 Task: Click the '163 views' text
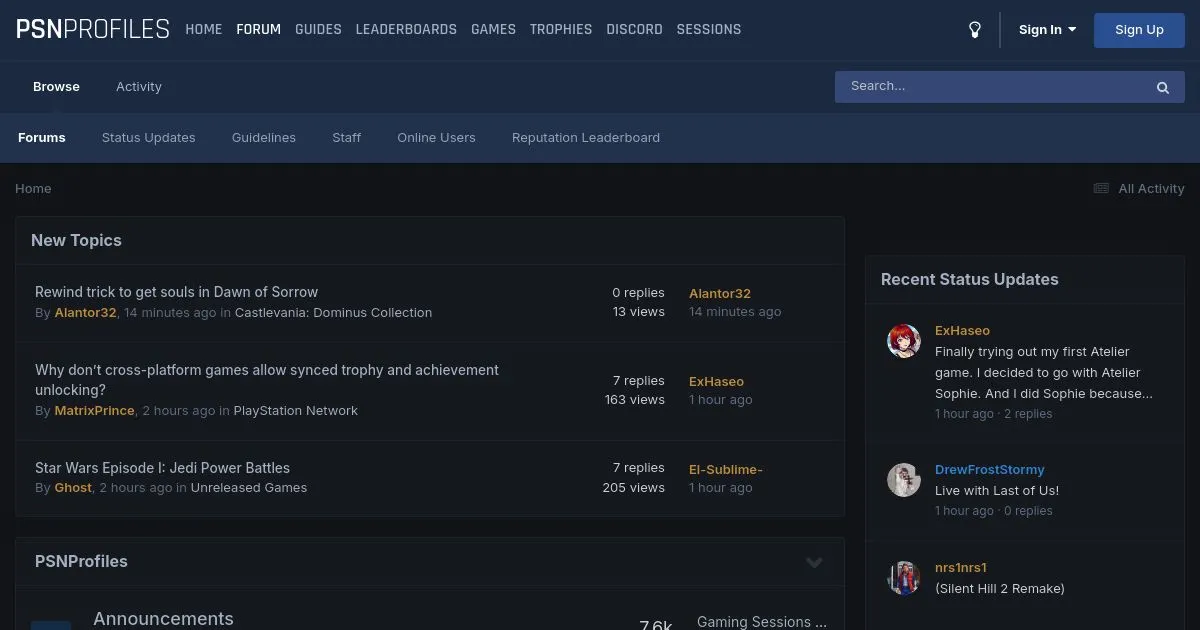tap(635, 400)
